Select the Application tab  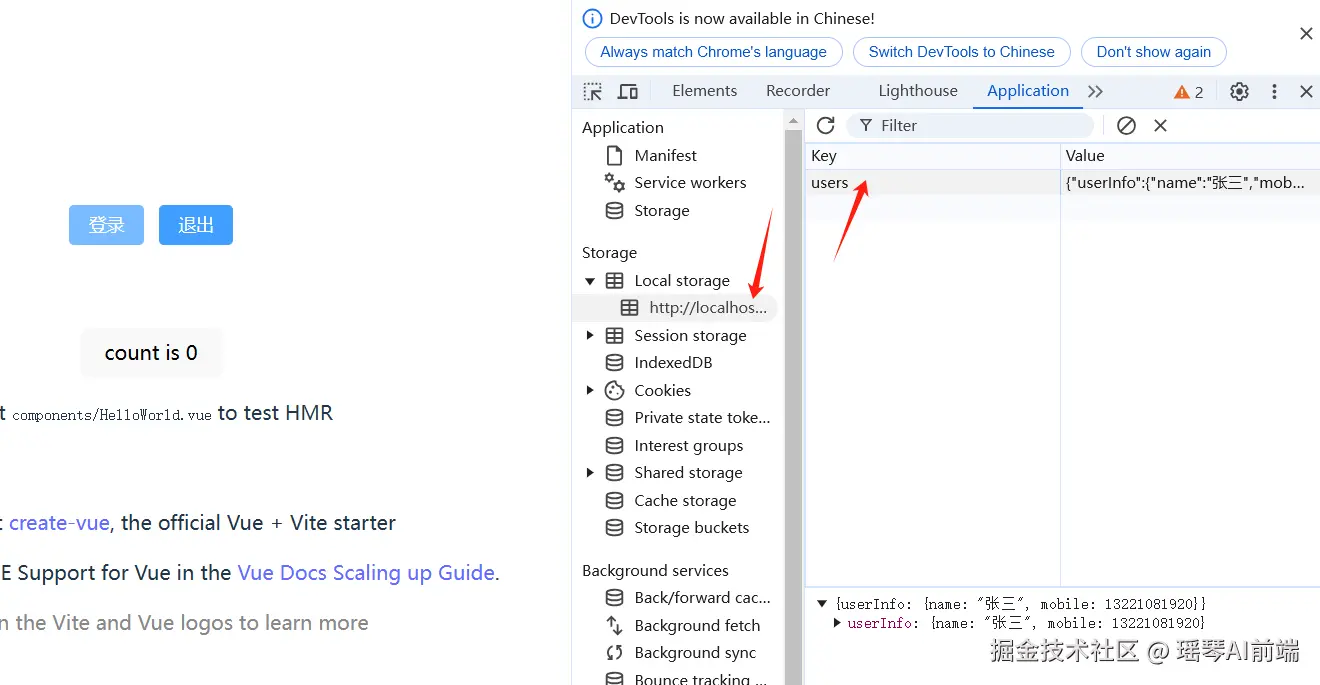pyautogui.click(x=1028, y=91)
